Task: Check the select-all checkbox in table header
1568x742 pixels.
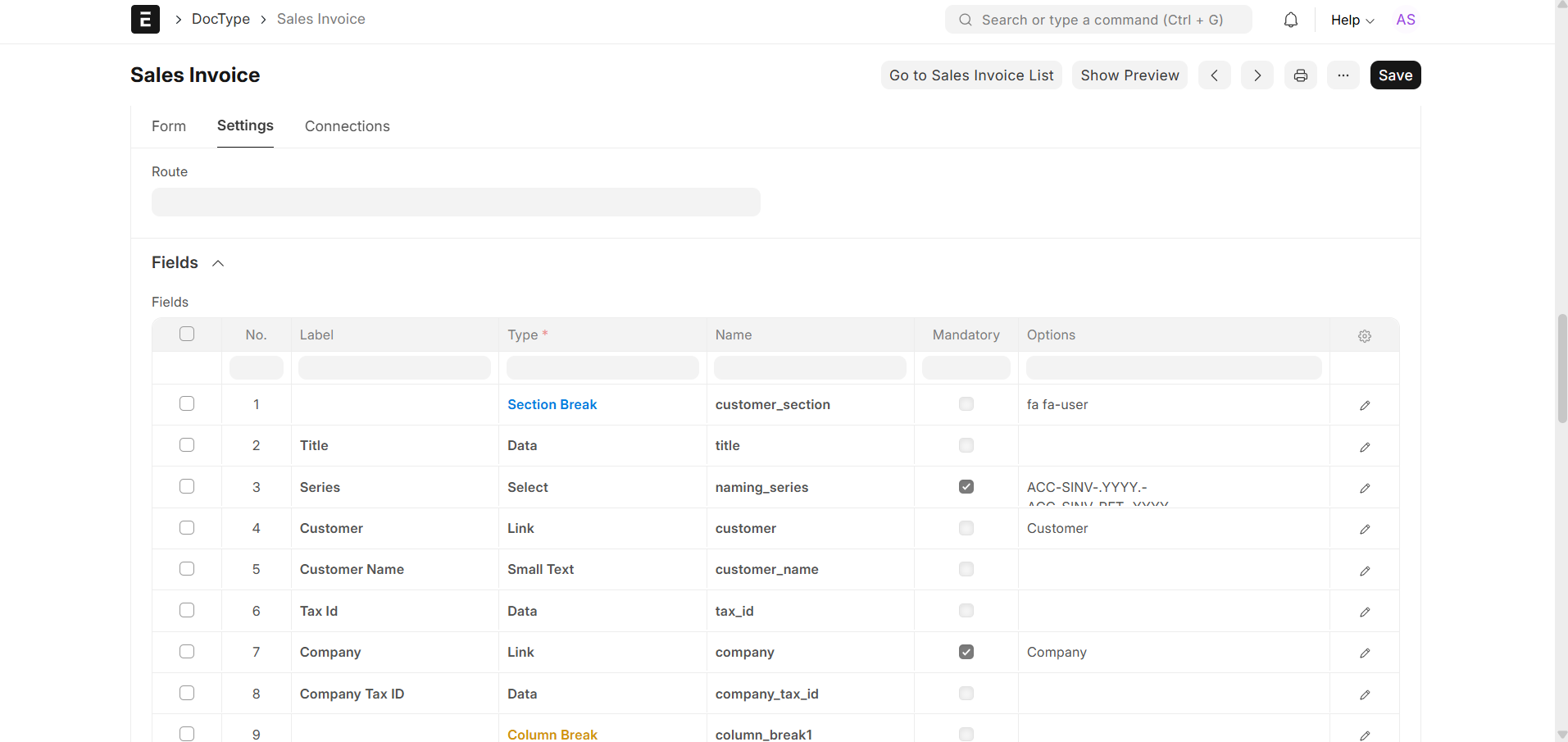Action: (x=187, y=334)
